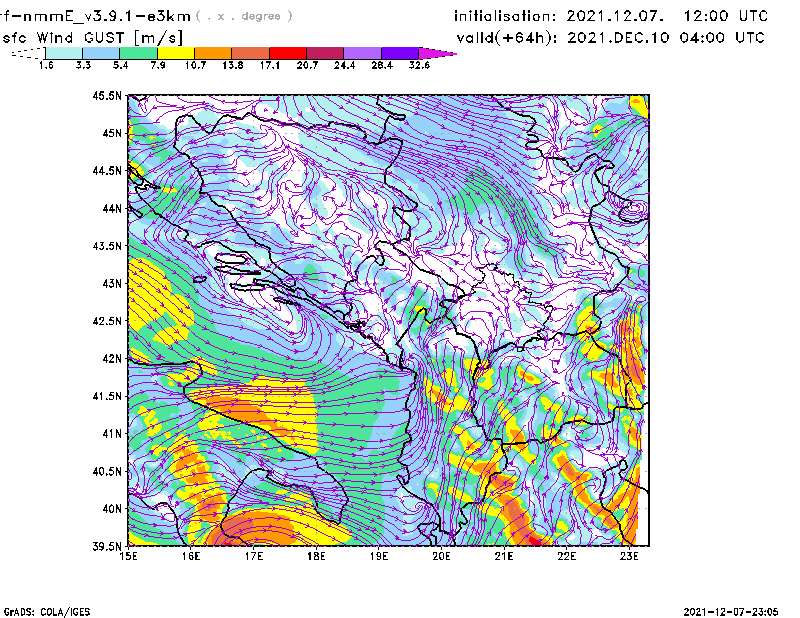Click the crimson 20.7–24.4 legend swatch
The image size is (800, 618).
point(325,53)
